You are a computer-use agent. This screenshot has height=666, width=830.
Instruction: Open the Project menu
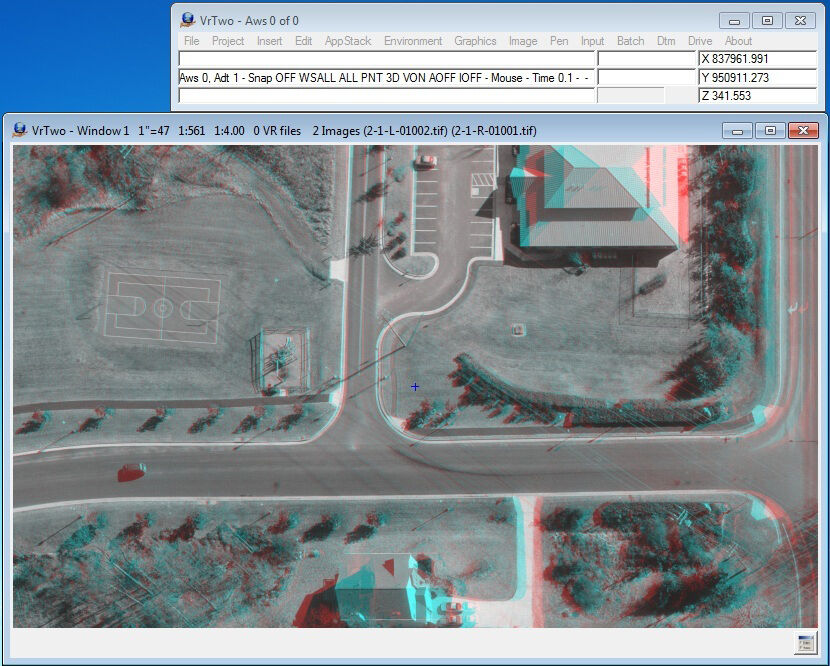tap(226, 41)
